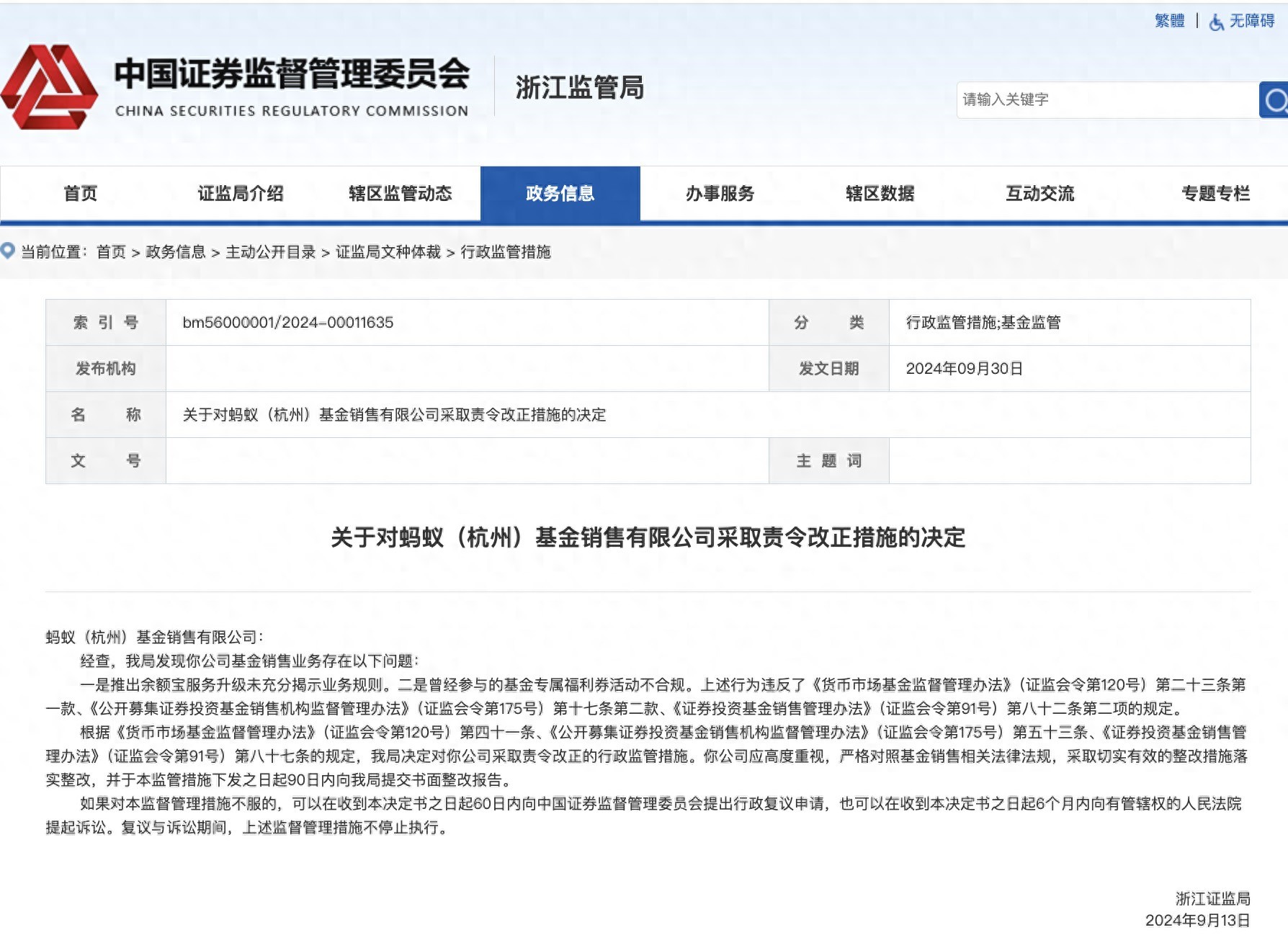The height and width of the screenshot is (948, 1288).
Task: Click the CSRC red triangle logo
Action: [49, 87]
